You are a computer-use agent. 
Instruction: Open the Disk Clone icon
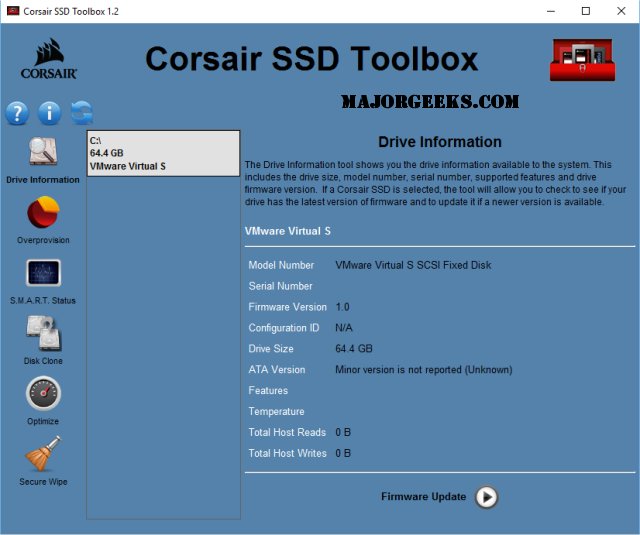pos(43,333)
